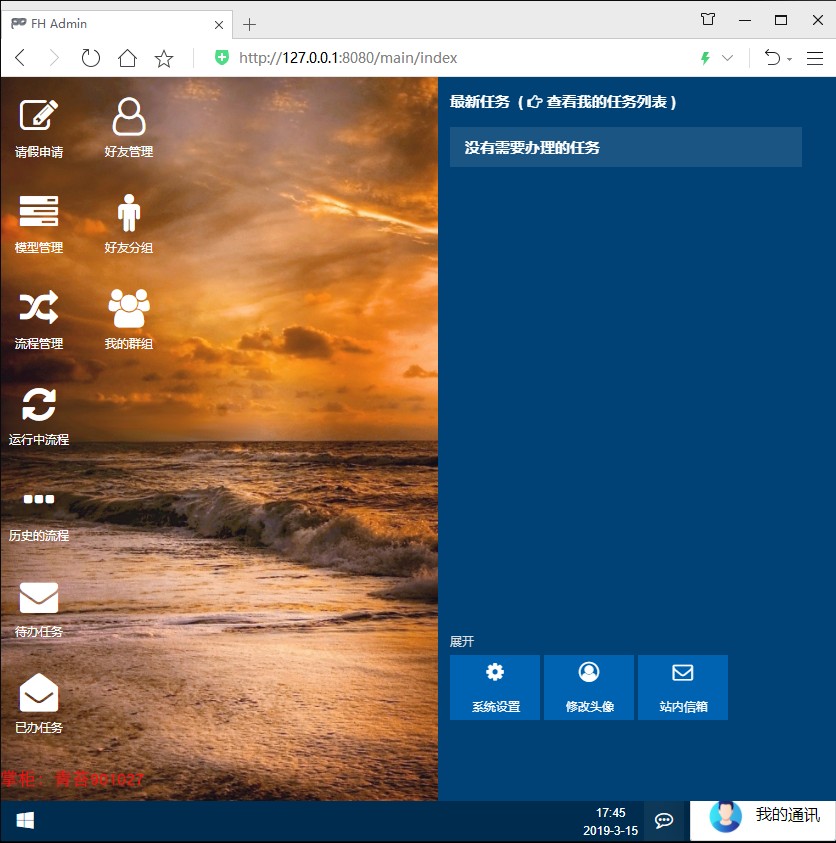Open 已办任务 completed tasks
Image resolution: width=836 pixels, height=843 pixels.
39,704
